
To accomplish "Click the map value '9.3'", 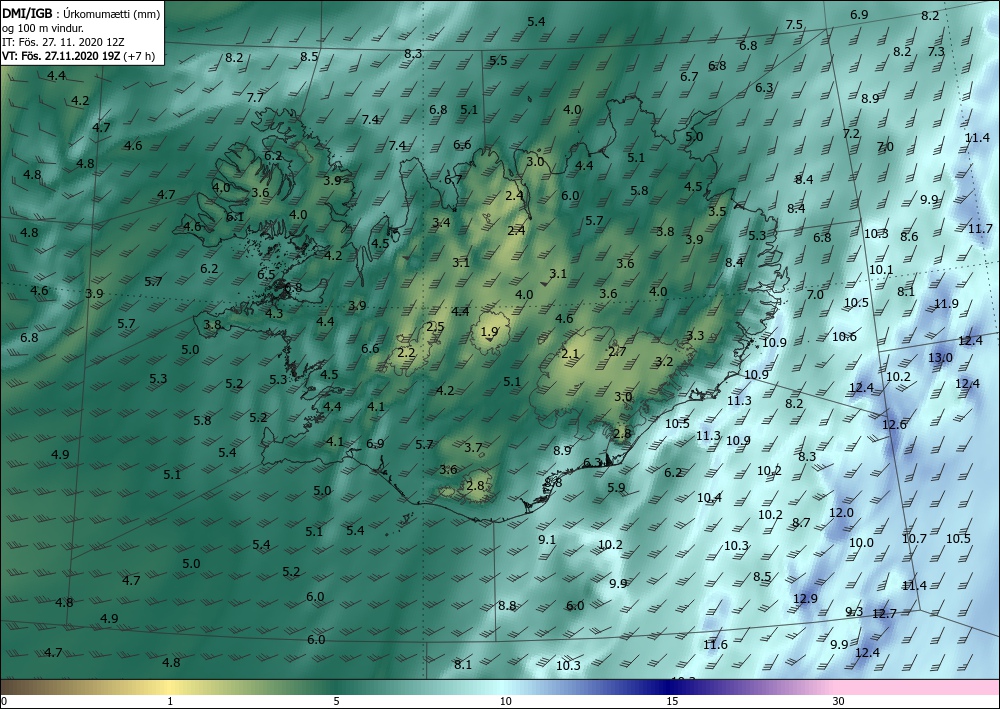I will point(854,611).
